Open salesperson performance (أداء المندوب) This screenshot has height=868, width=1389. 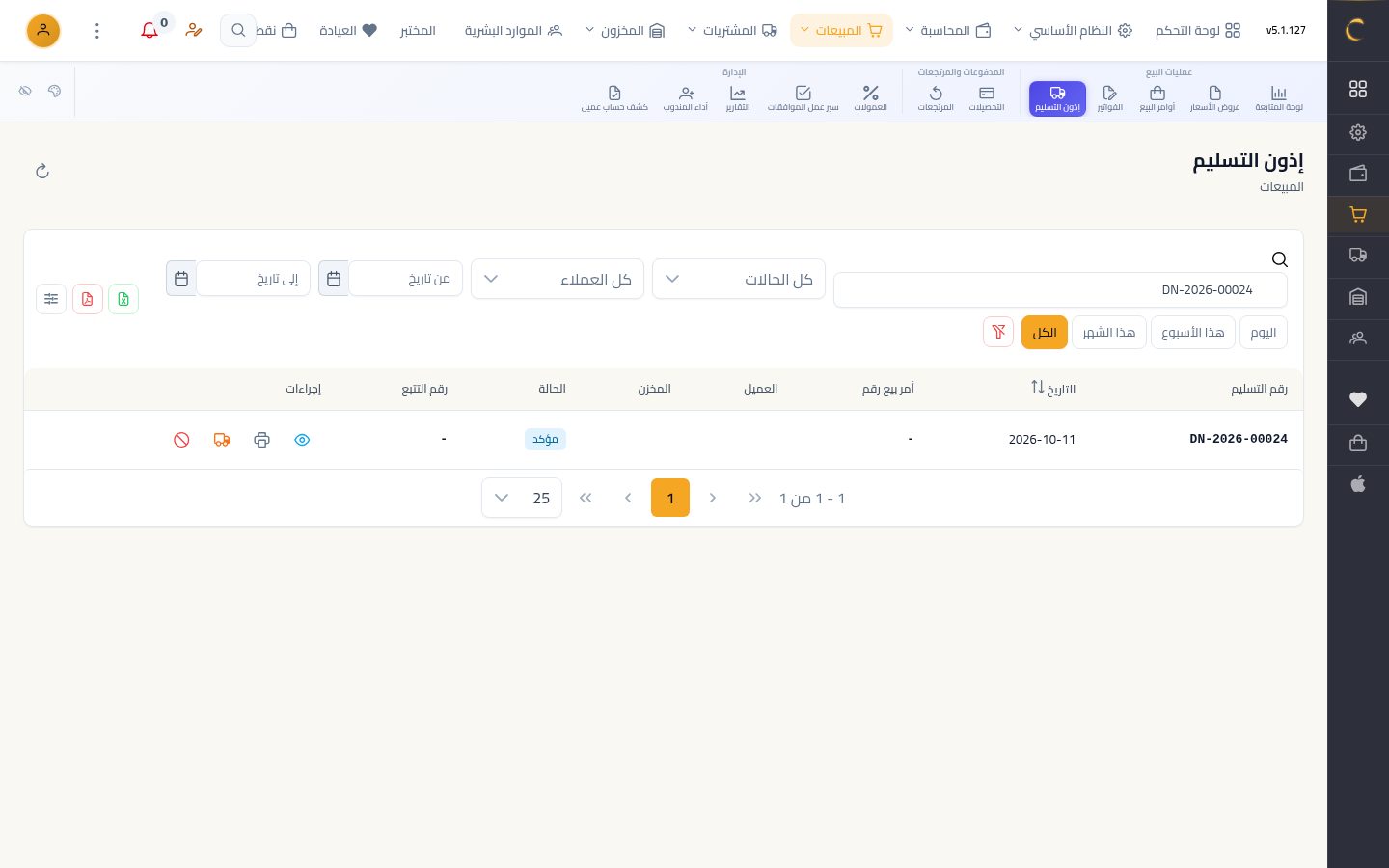pyautogui.click(x=686, y=97)
